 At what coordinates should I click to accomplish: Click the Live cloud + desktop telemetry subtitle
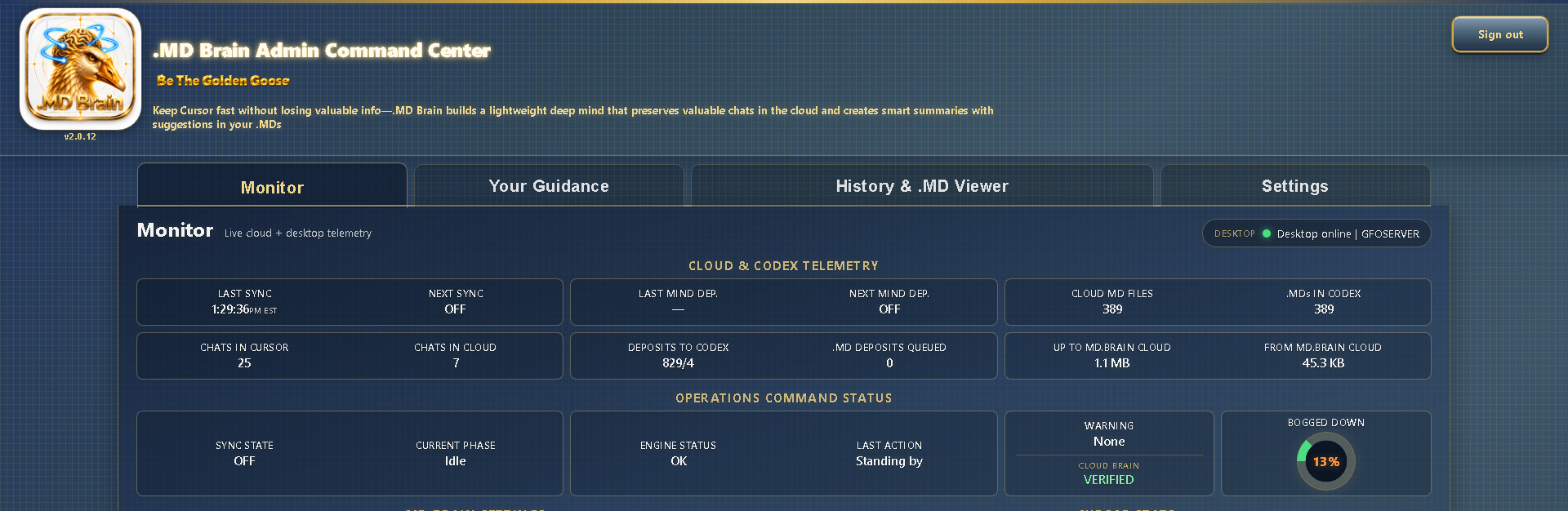click(298, 233)
